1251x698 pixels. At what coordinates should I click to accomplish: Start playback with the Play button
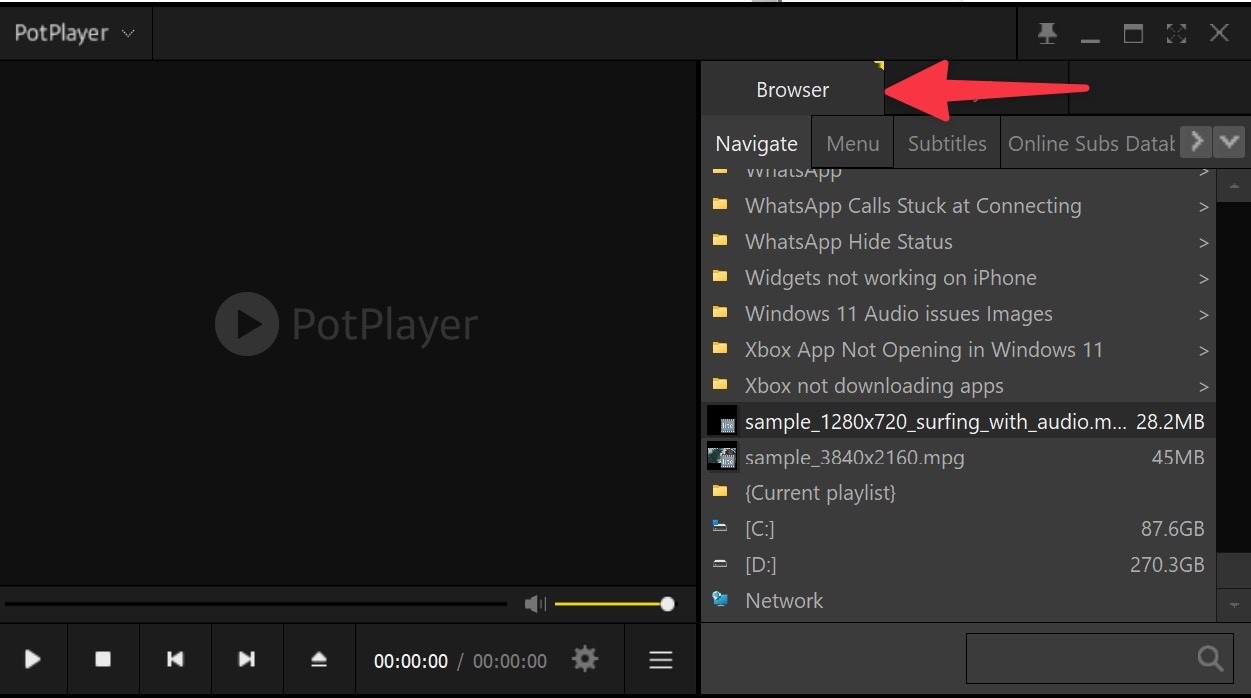[x=33, y=659]
